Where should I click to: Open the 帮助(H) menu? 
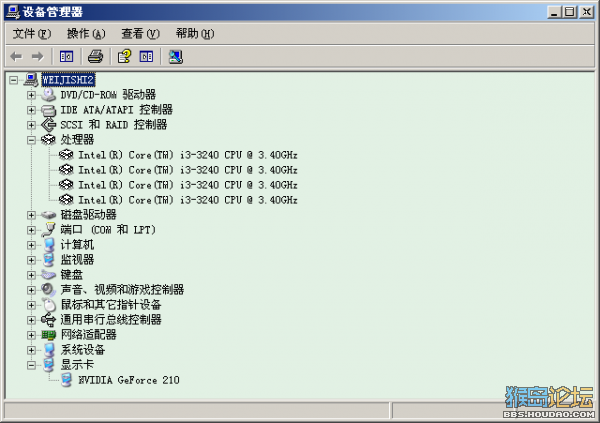point(195,34)
